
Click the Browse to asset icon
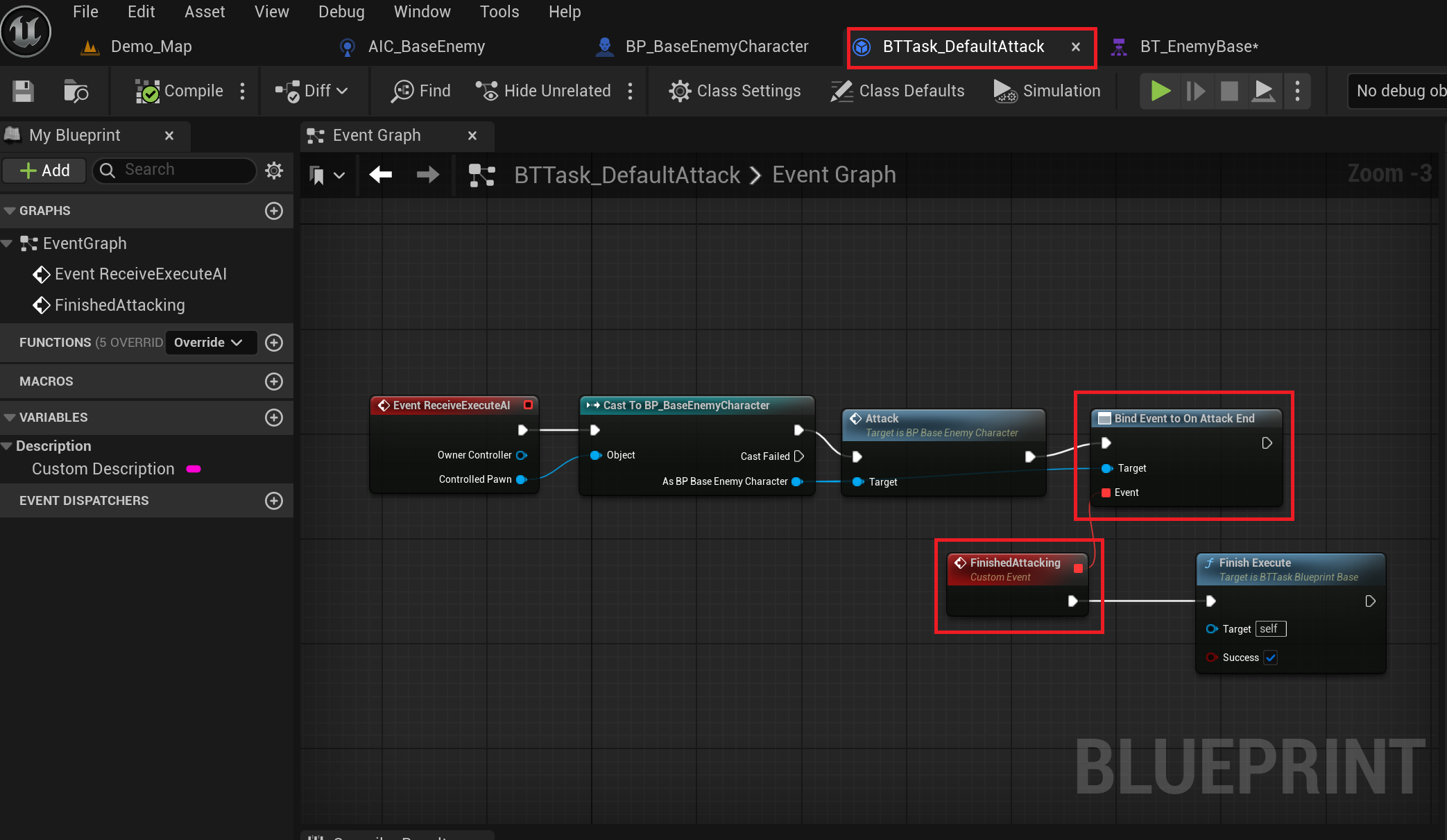(x=75, y=91)
